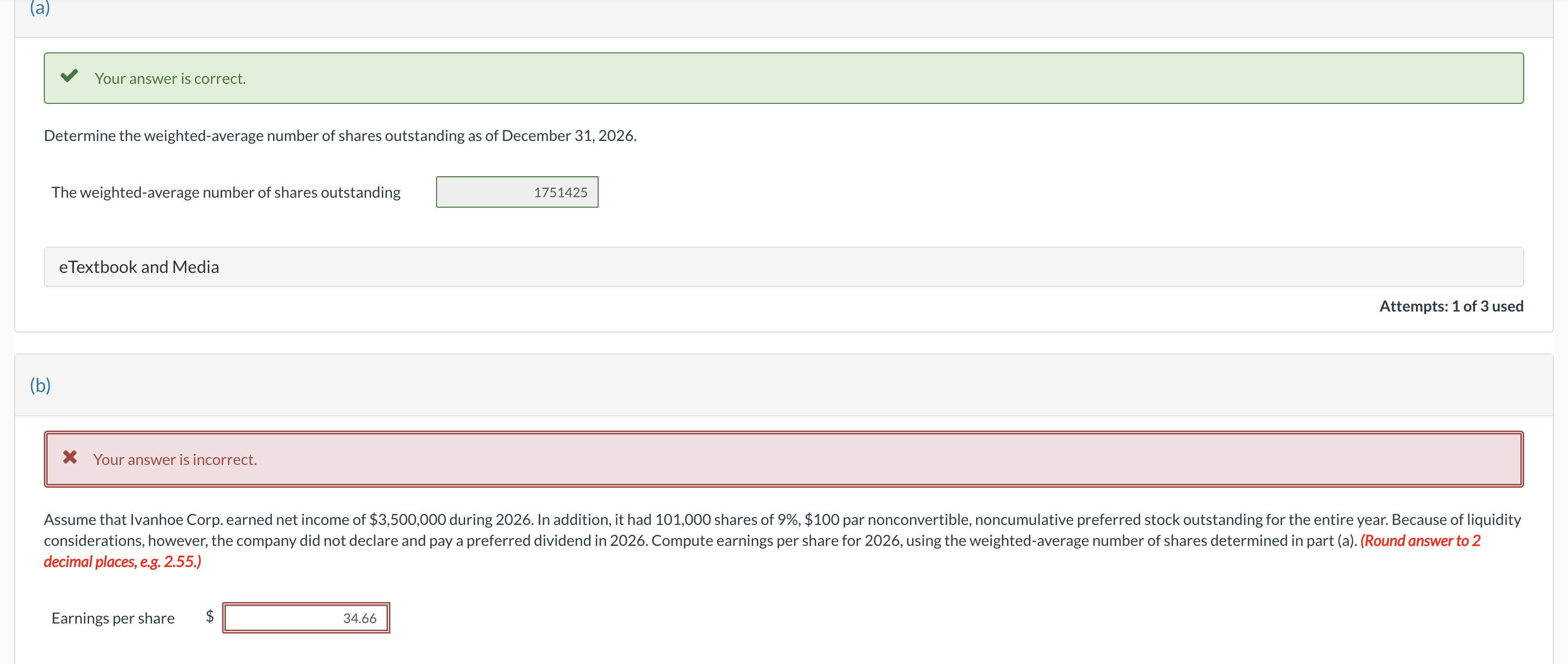This screenshot has width=1568, height=664.
Task: Select the Earnings per share answer field
Action: 306,617
